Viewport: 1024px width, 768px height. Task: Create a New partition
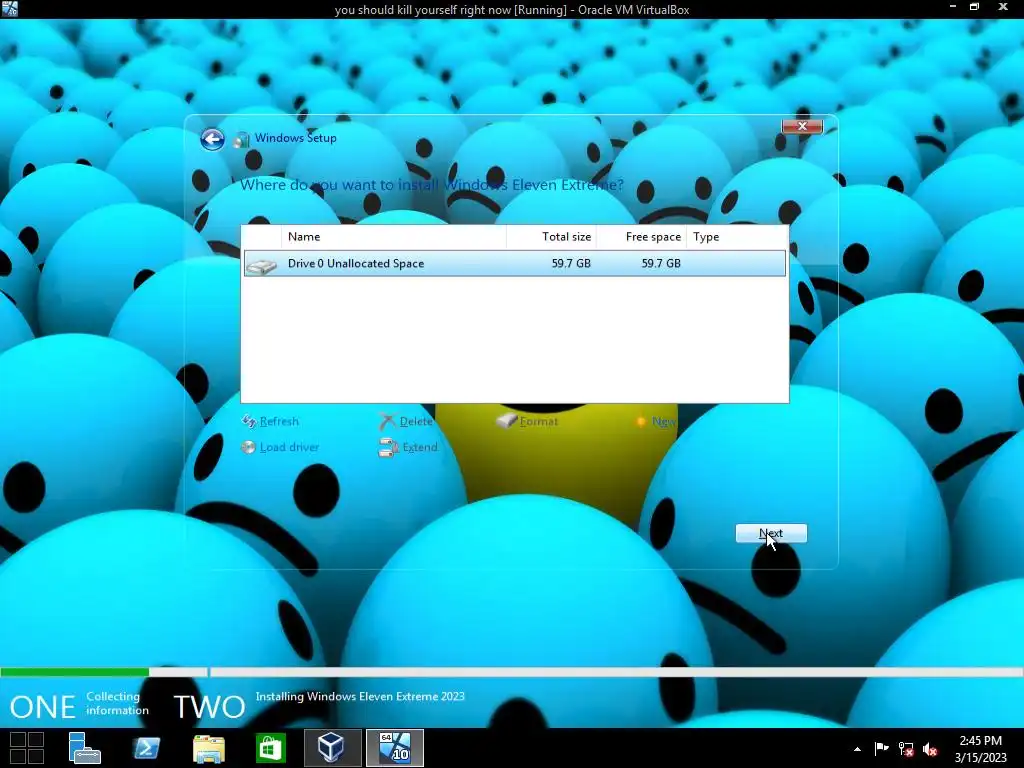click(664, 421)
